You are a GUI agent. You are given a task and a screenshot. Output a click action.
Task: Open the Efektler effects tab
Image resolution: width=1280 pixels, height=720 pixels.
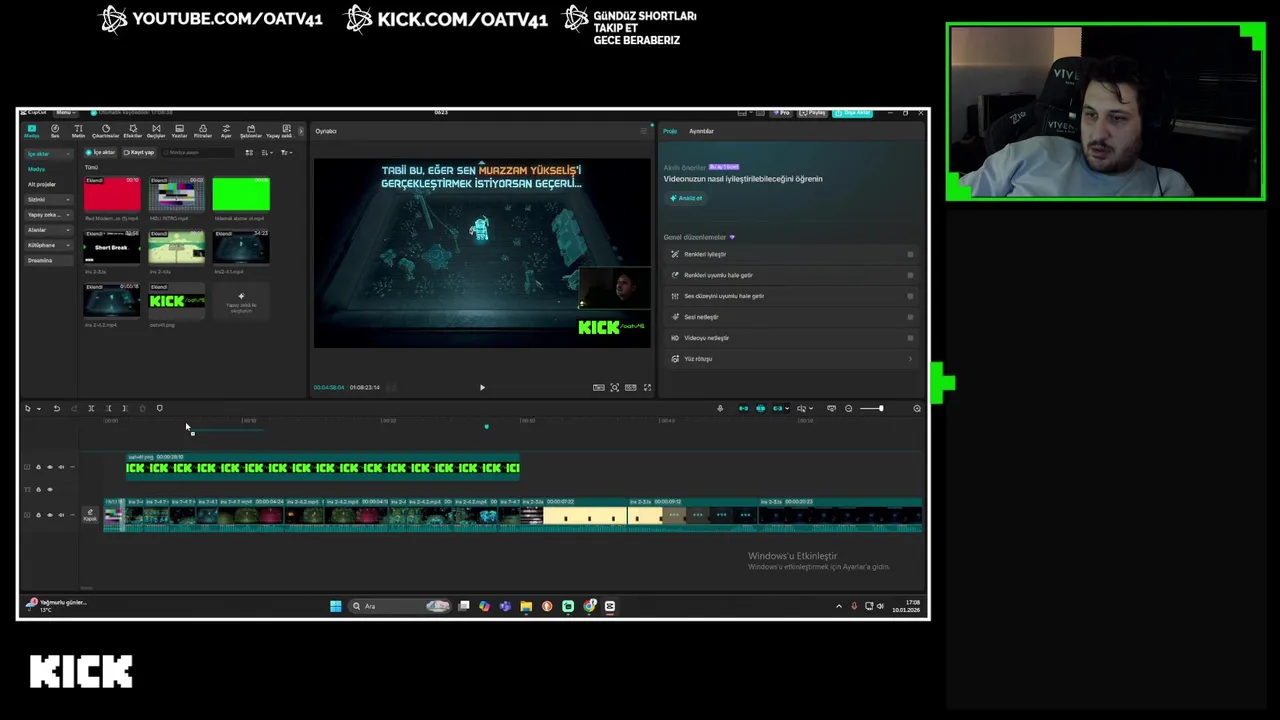[x=133, y=131]
